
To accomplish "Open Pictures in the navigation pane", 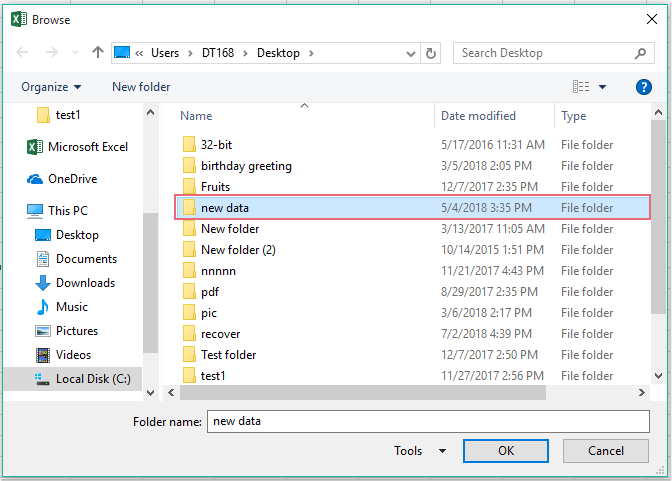I will click(66, 331).
